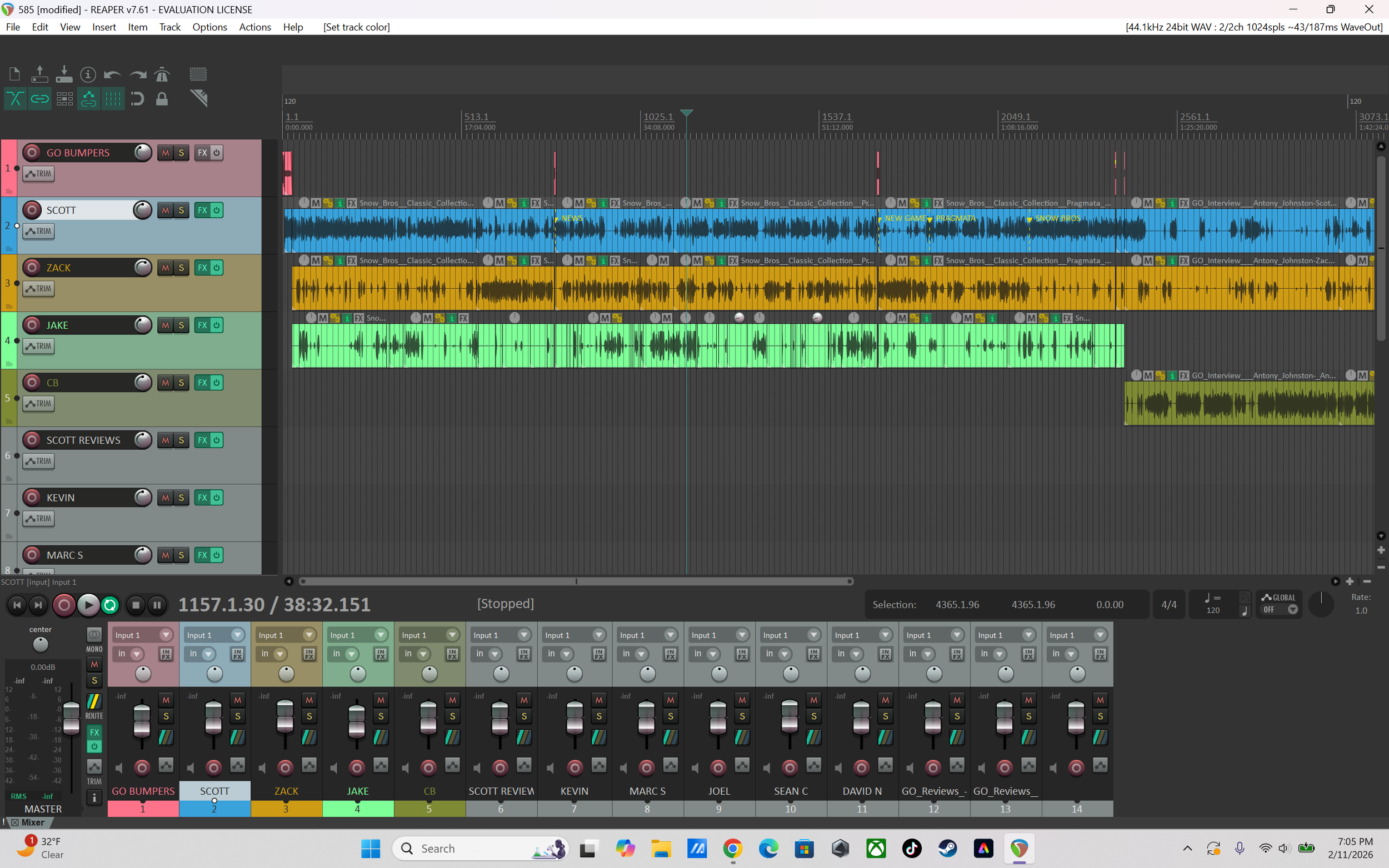Image resolution: width=1389 pixels, height=868 pixels.
Task: Solo the SCOTT REVIEWS track
Action: [x=182, y=440]
